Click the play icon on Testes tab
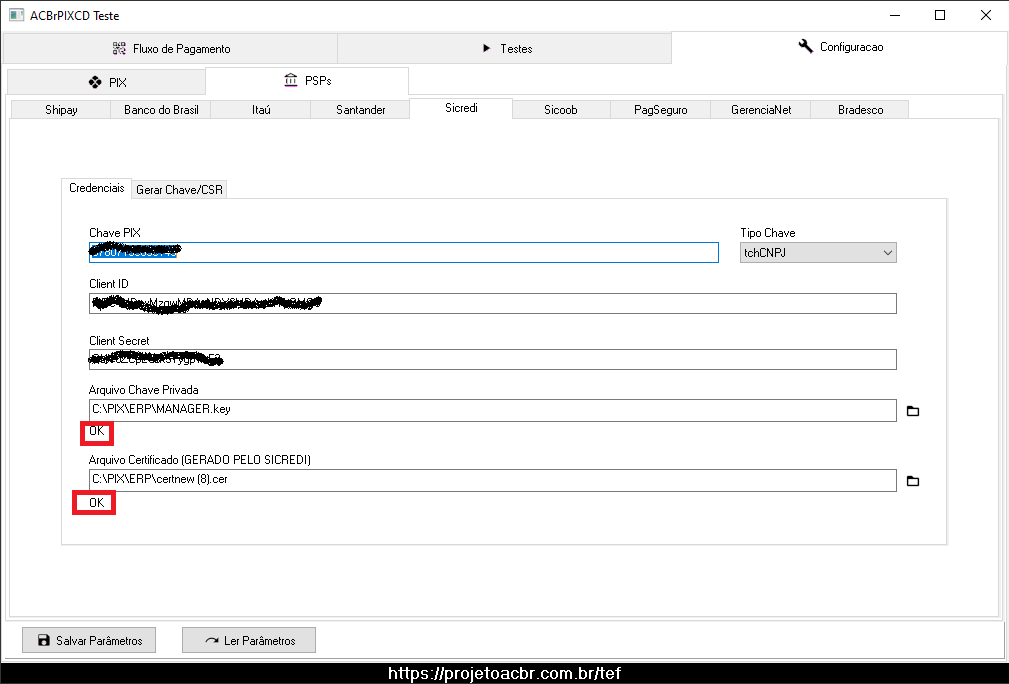 click(486, 48)
